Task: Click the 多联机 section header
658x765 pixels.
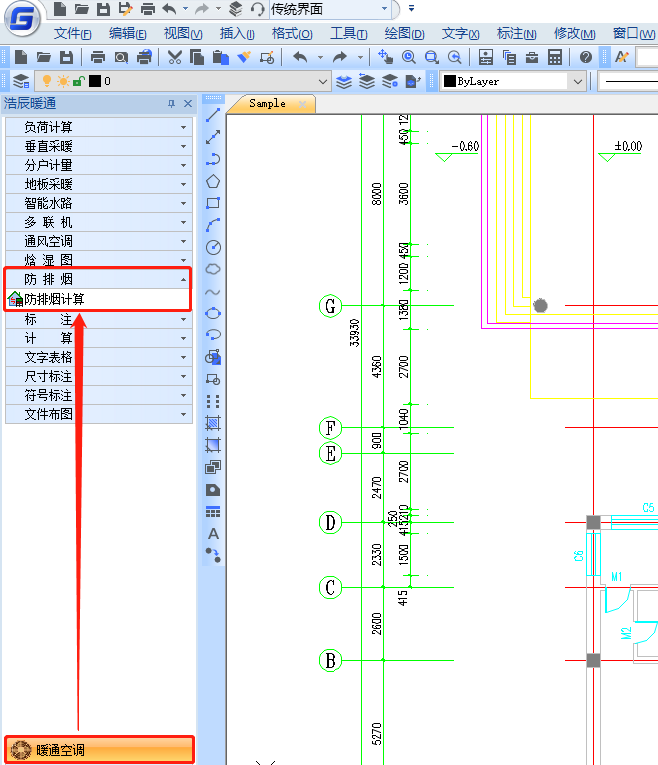Action: pyautogui.click(x=99, y=222)
